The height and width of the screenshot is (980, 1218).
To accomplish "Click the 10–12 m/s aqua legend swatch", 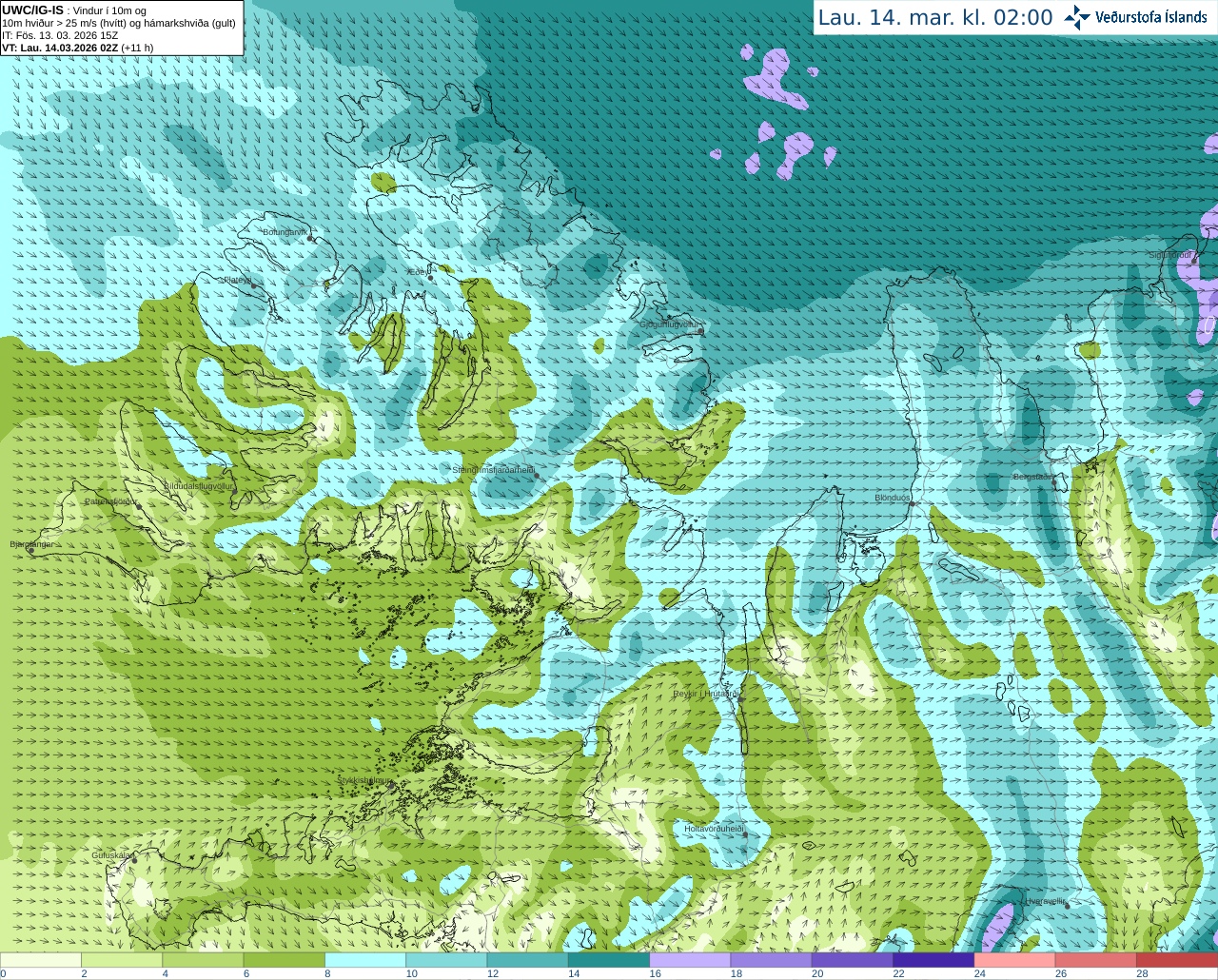I will (x=446, y=960).
